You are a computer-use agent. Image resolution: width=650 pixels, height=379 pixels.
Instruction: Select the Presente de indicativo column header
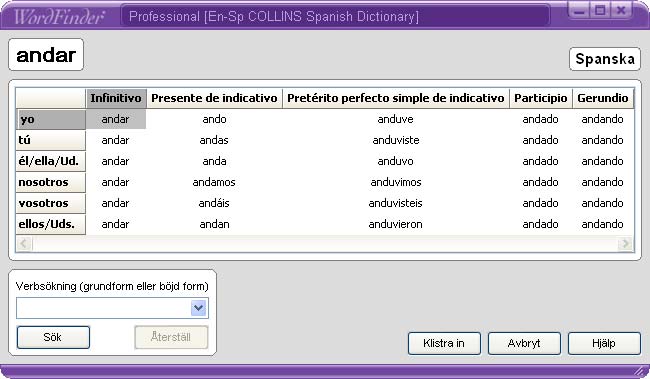(214, 98)
